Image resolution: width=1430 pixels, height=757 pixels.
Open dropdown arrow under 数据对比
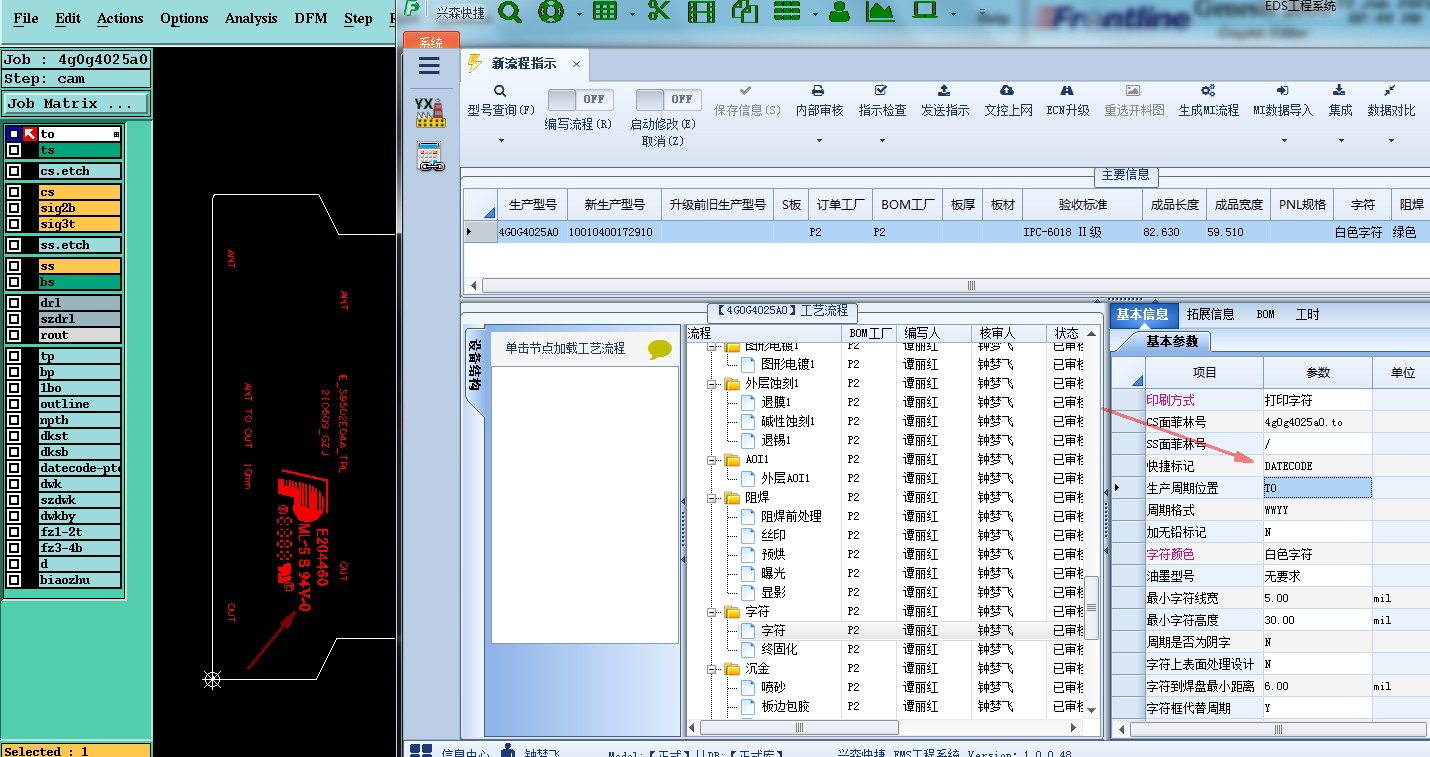[1391, 141]
